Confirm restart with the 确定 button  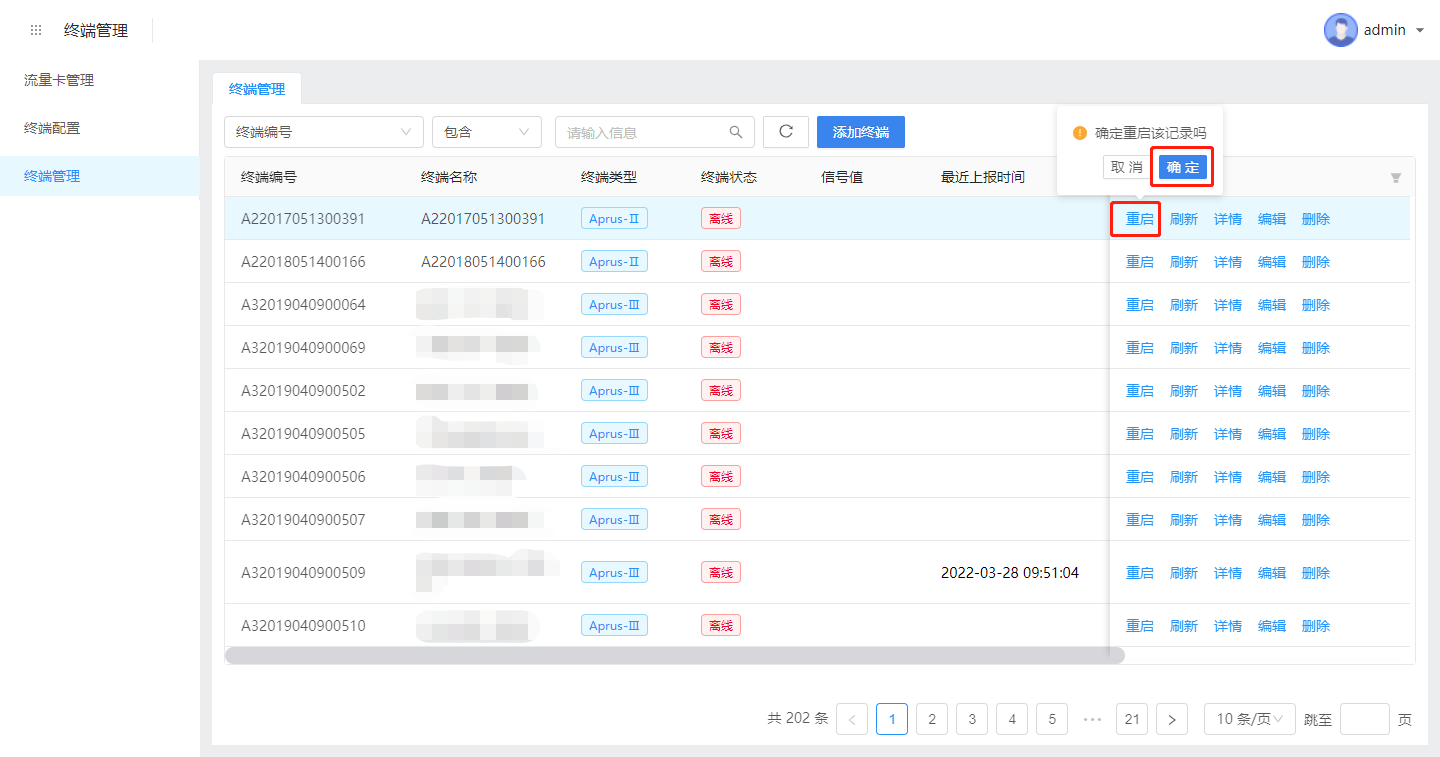coord(1182,168)
